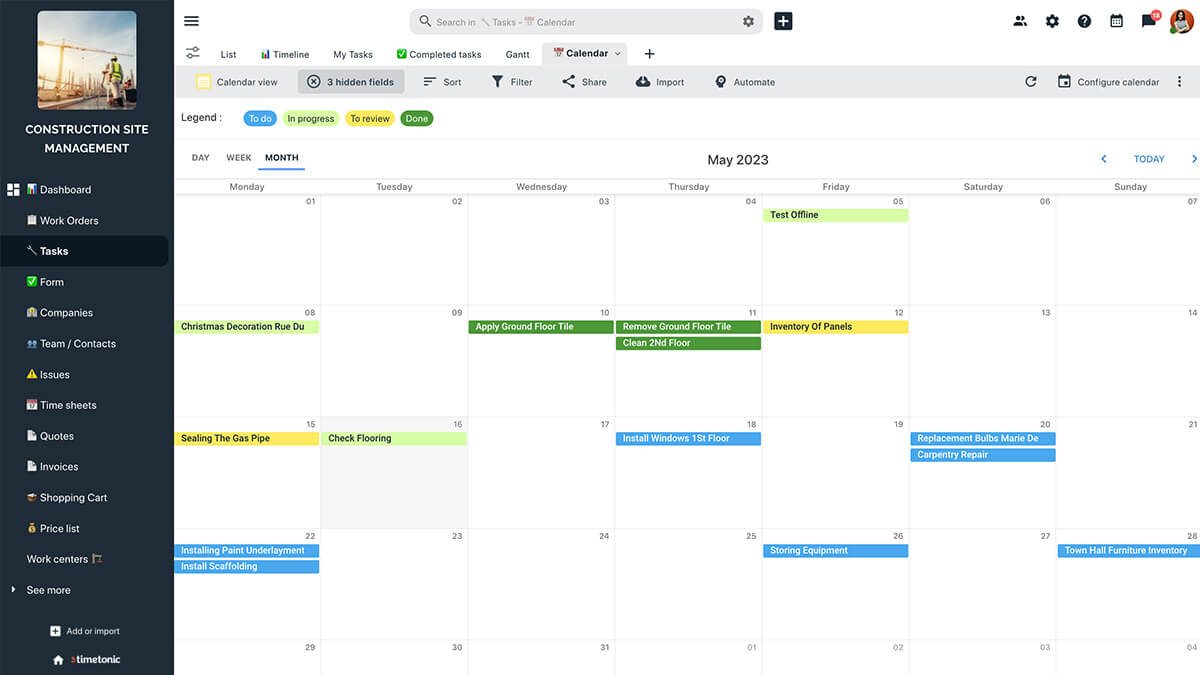Click In progress legend swatch
The width and height of the screenshot is (1200, 675).
311,118
